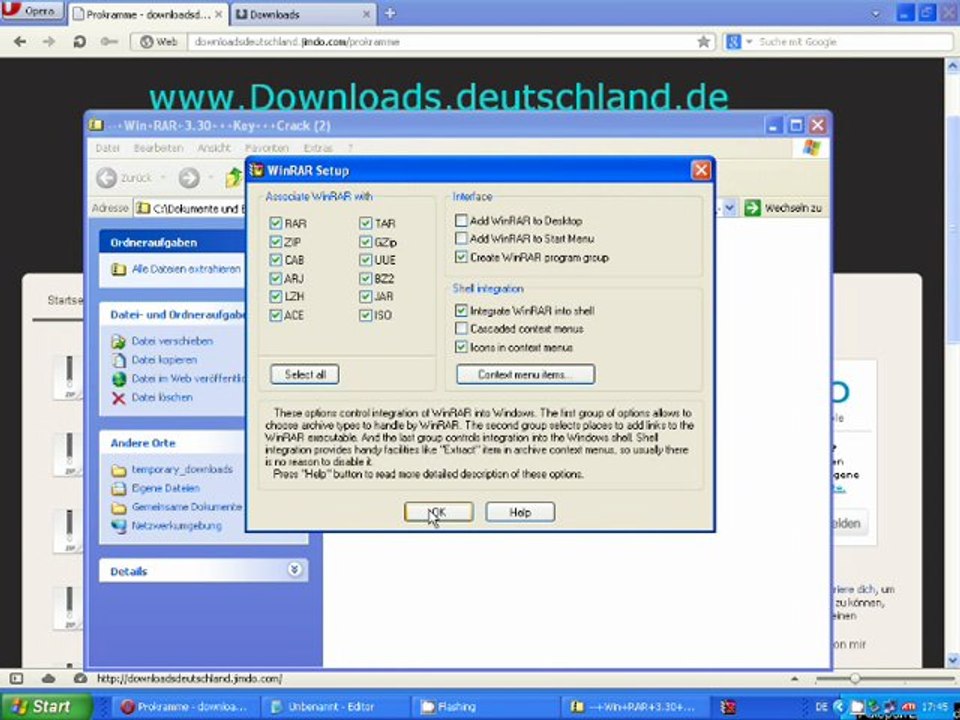The image size is (960, 720).
Task: Click the DE language indicator
Action: coord(822,707)
